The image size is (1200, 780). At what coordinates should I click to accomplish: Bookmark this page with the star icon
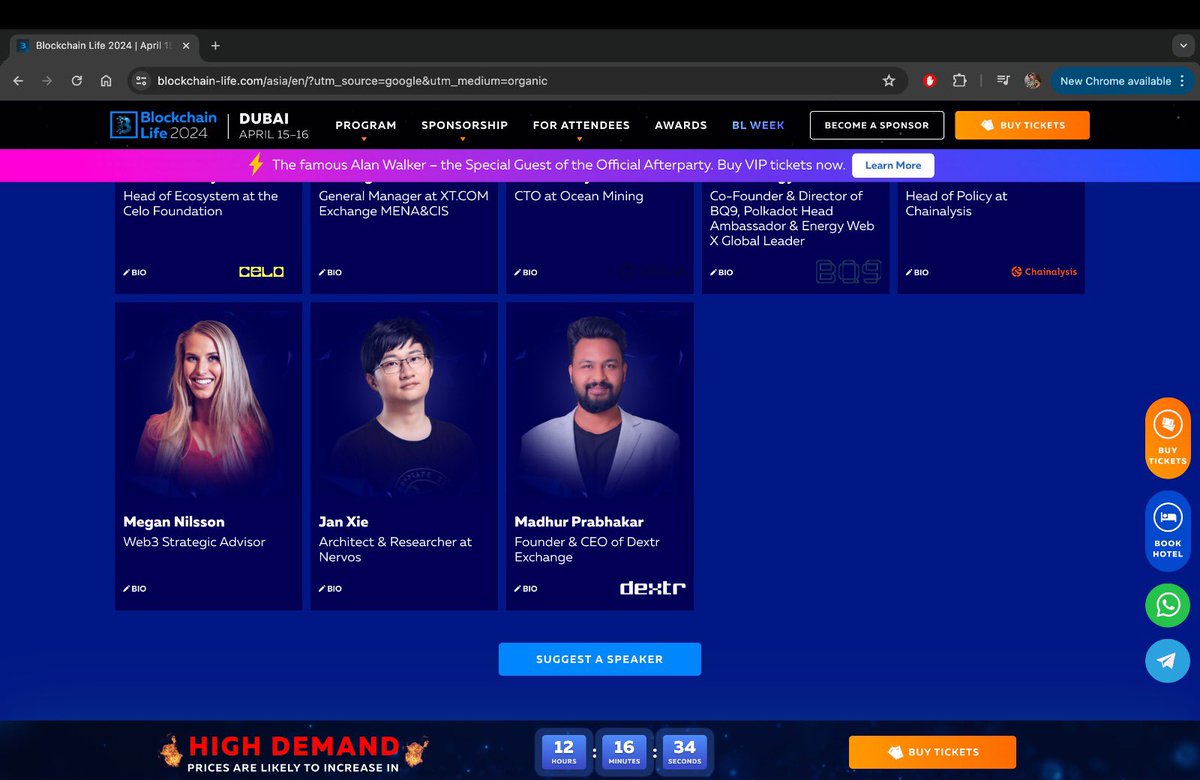click(x=888, y=81)
